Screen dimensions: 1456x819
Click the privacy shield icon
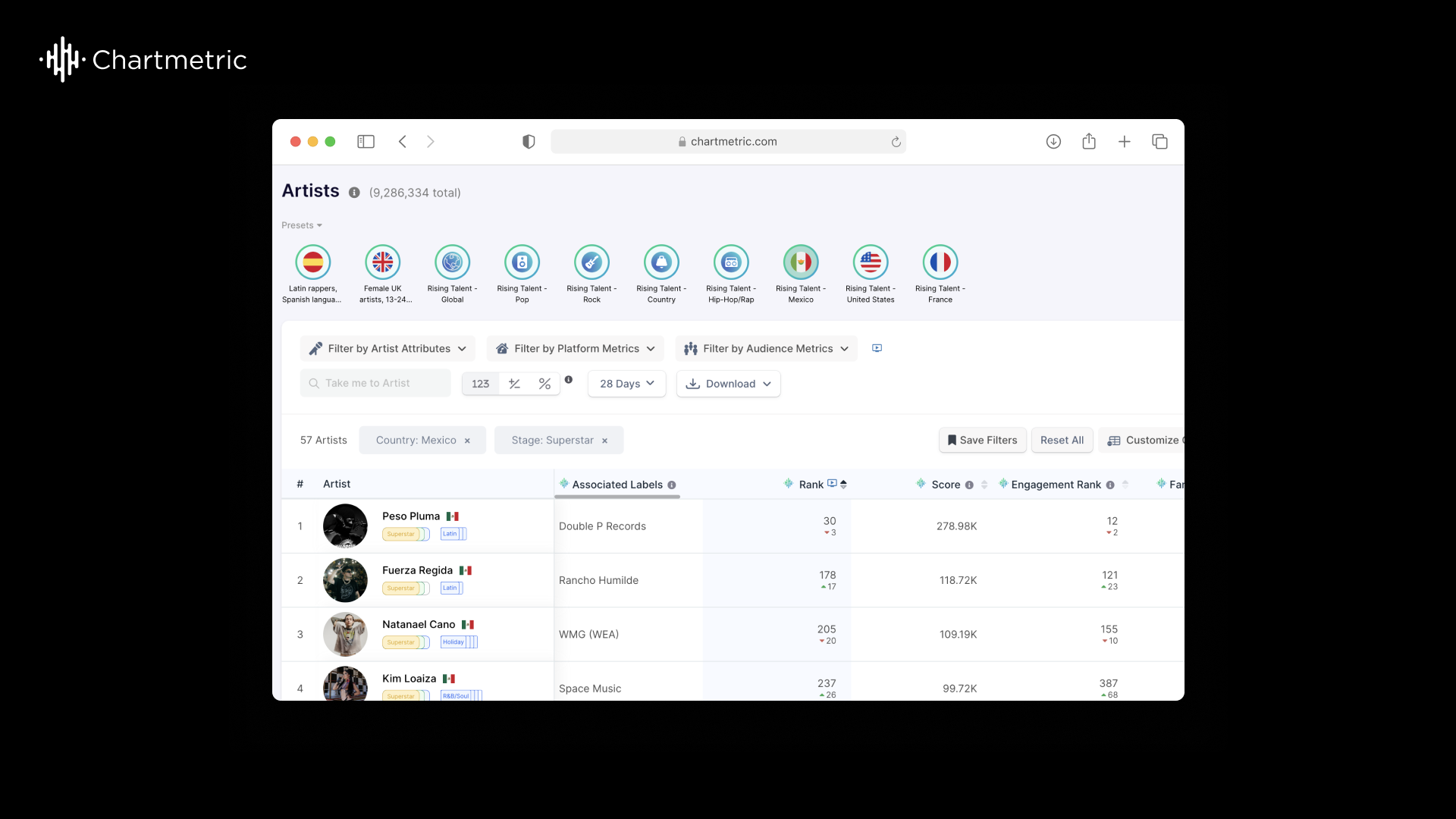pos(529,142)
